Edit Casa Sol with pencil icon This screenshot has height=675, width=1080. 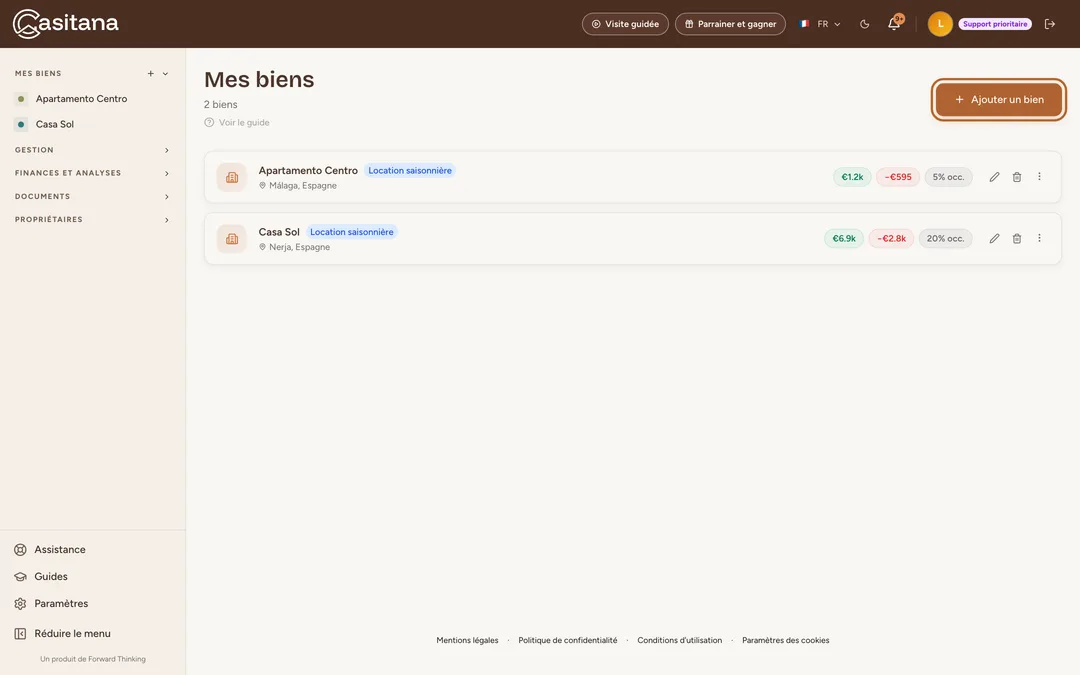point(994,238)
